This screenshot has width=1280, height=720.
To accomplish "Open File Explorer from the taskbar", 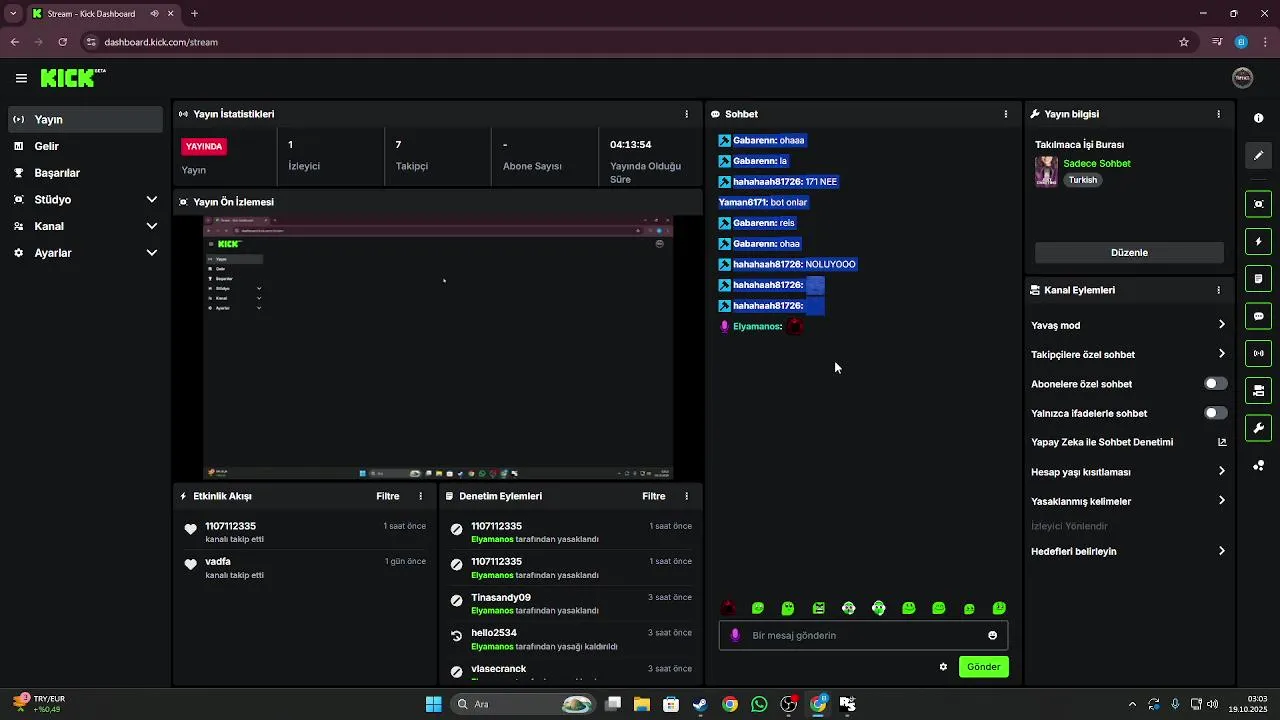I will coord(641,704).
